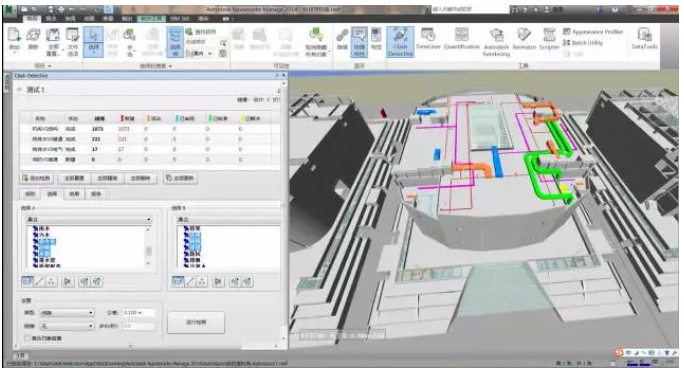
Task: Collapse the Test 1 expander
Action: pos(19,89)
